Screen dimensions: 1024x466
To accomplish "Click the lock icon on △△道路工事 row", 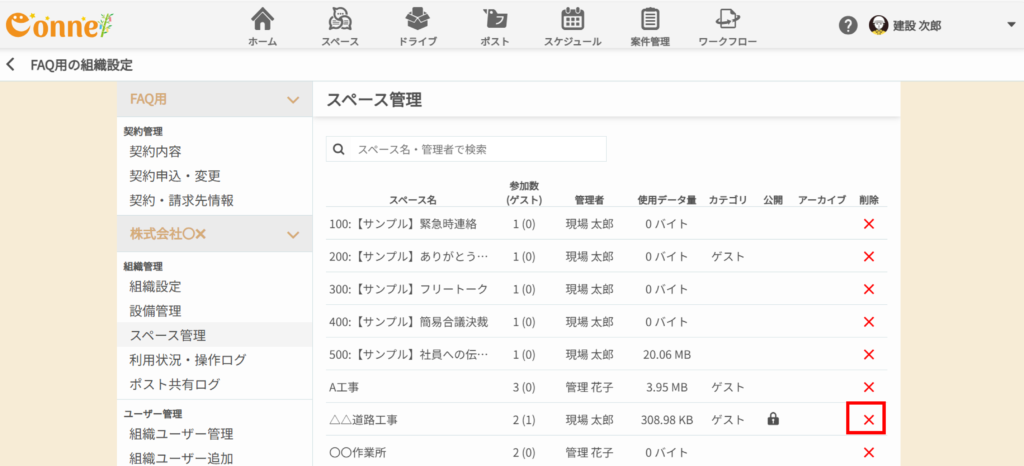I will [x=773, y=420].
